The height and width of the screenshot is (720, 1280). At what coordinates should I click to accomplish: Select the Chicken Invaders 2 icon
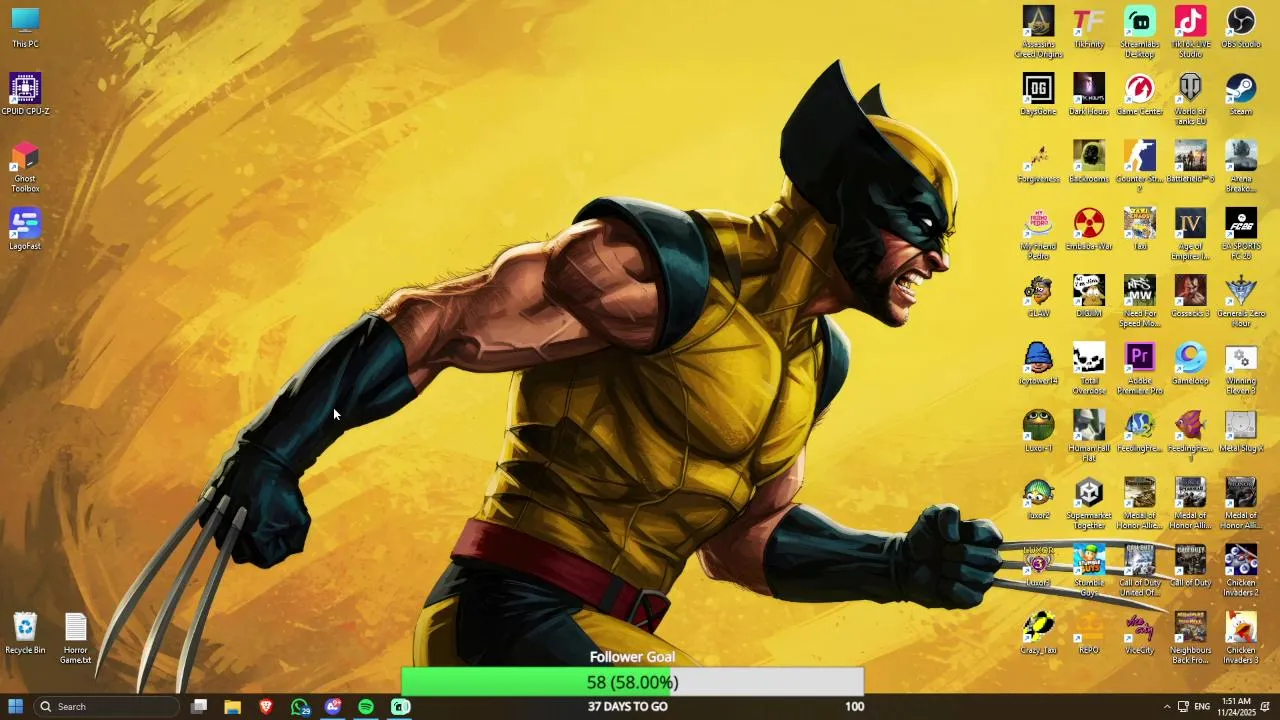(x=1241, y=570)
